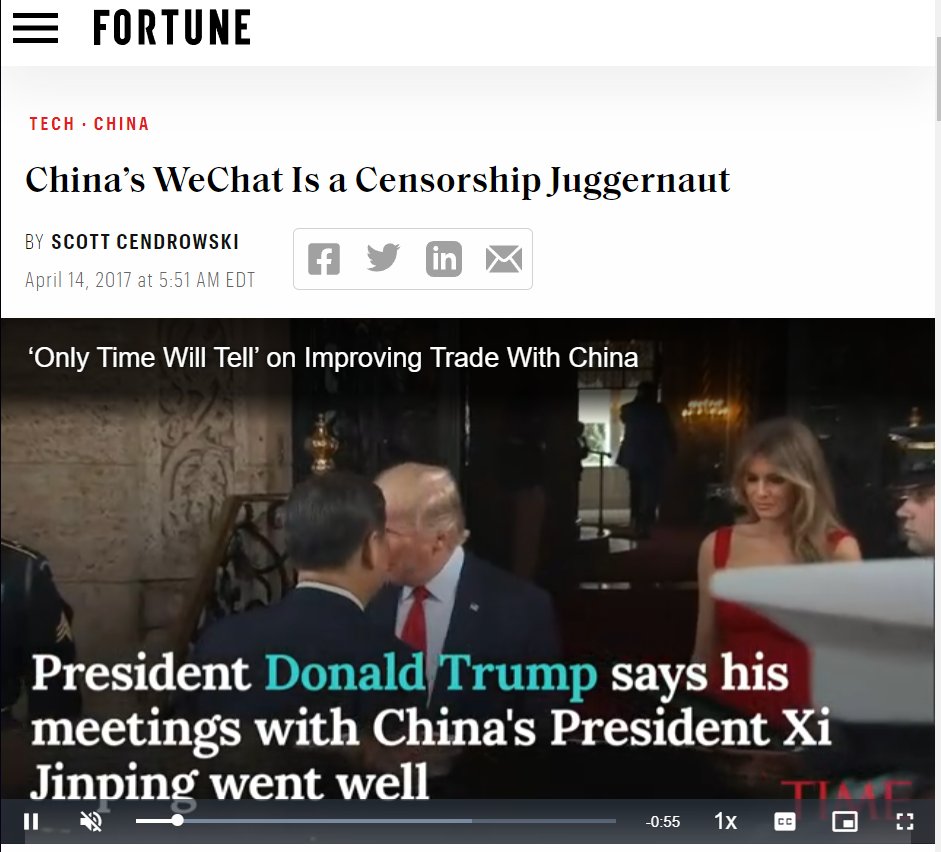Image resolution: width=941 pixels, height=852 pixels.
Task: Open the hamburger navigation menu
Action: coord(35,28)
